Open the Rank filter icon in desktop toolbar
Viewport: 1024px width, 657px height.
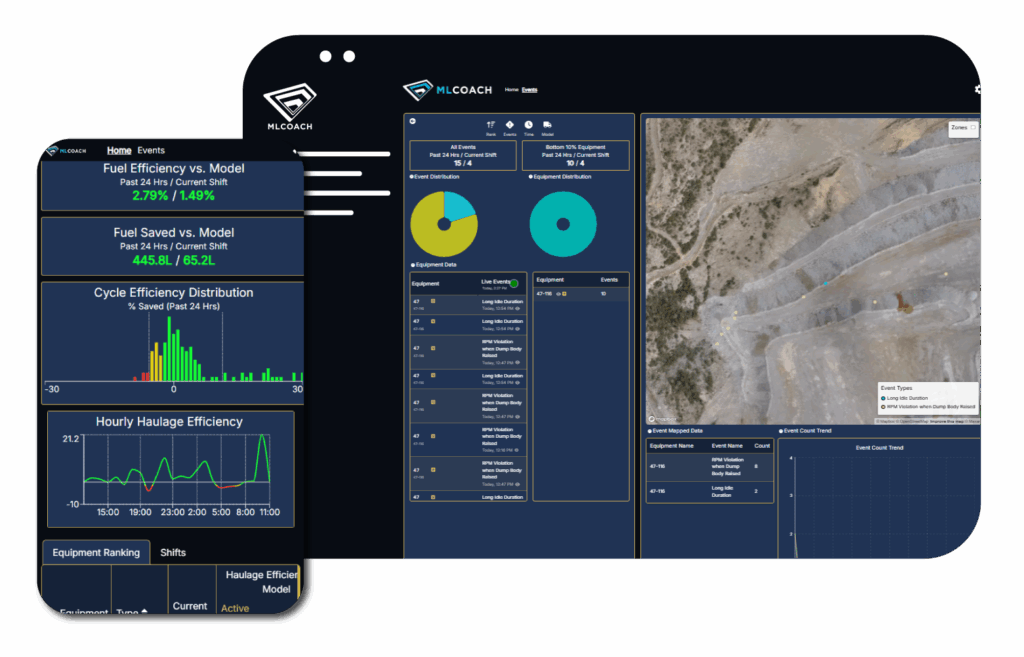pyautogui.click(x=490, y=125)
